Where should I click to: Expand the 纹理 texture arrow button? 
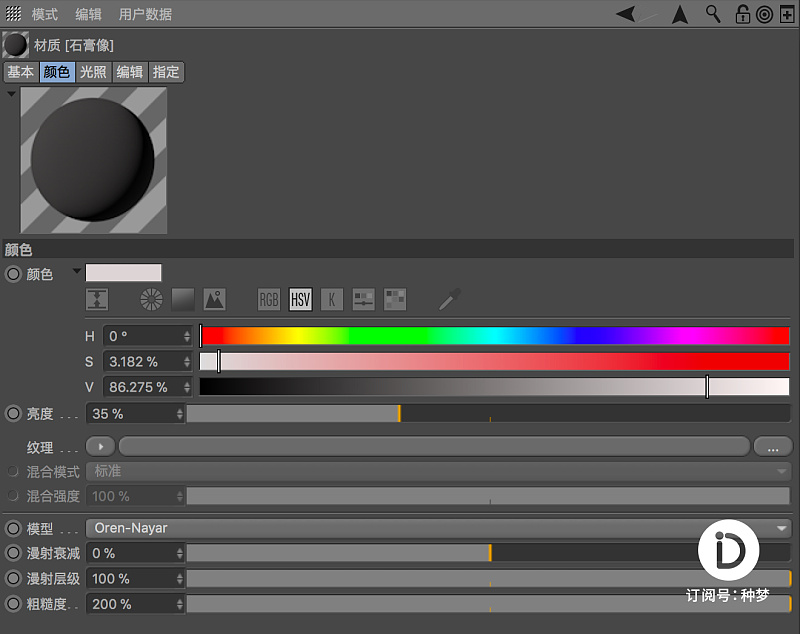(101, 447)
